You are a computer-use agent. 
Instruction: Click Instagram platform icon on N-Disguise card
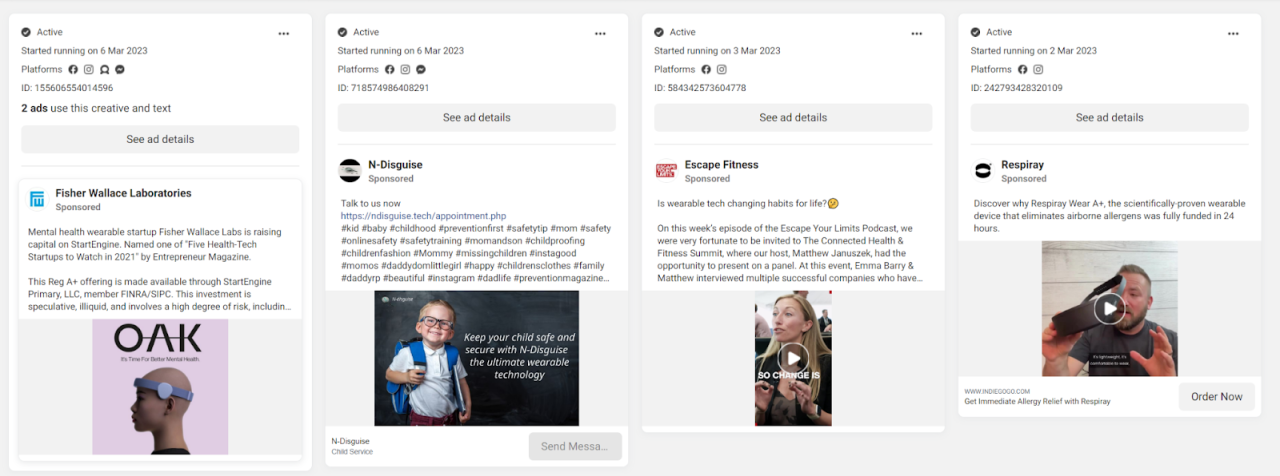(405, 70)
